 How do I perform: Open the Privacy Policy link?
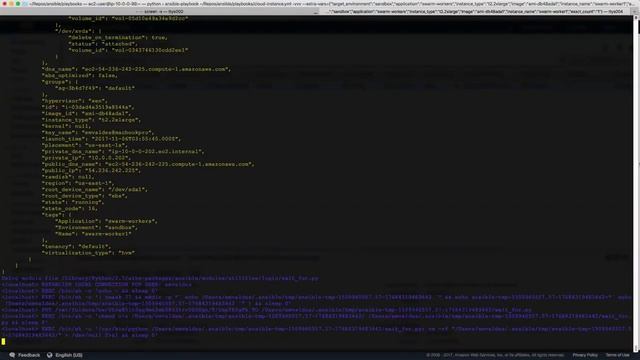coord(585,355)
